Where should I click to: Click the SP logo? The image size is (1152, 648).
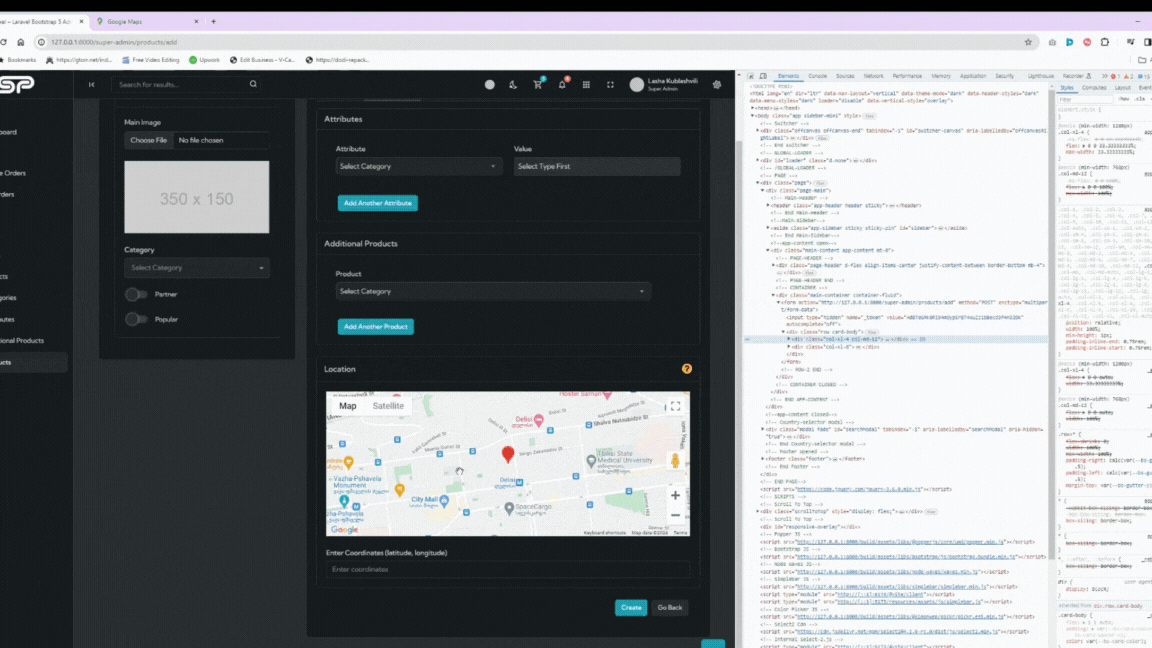tap(16, 84)
